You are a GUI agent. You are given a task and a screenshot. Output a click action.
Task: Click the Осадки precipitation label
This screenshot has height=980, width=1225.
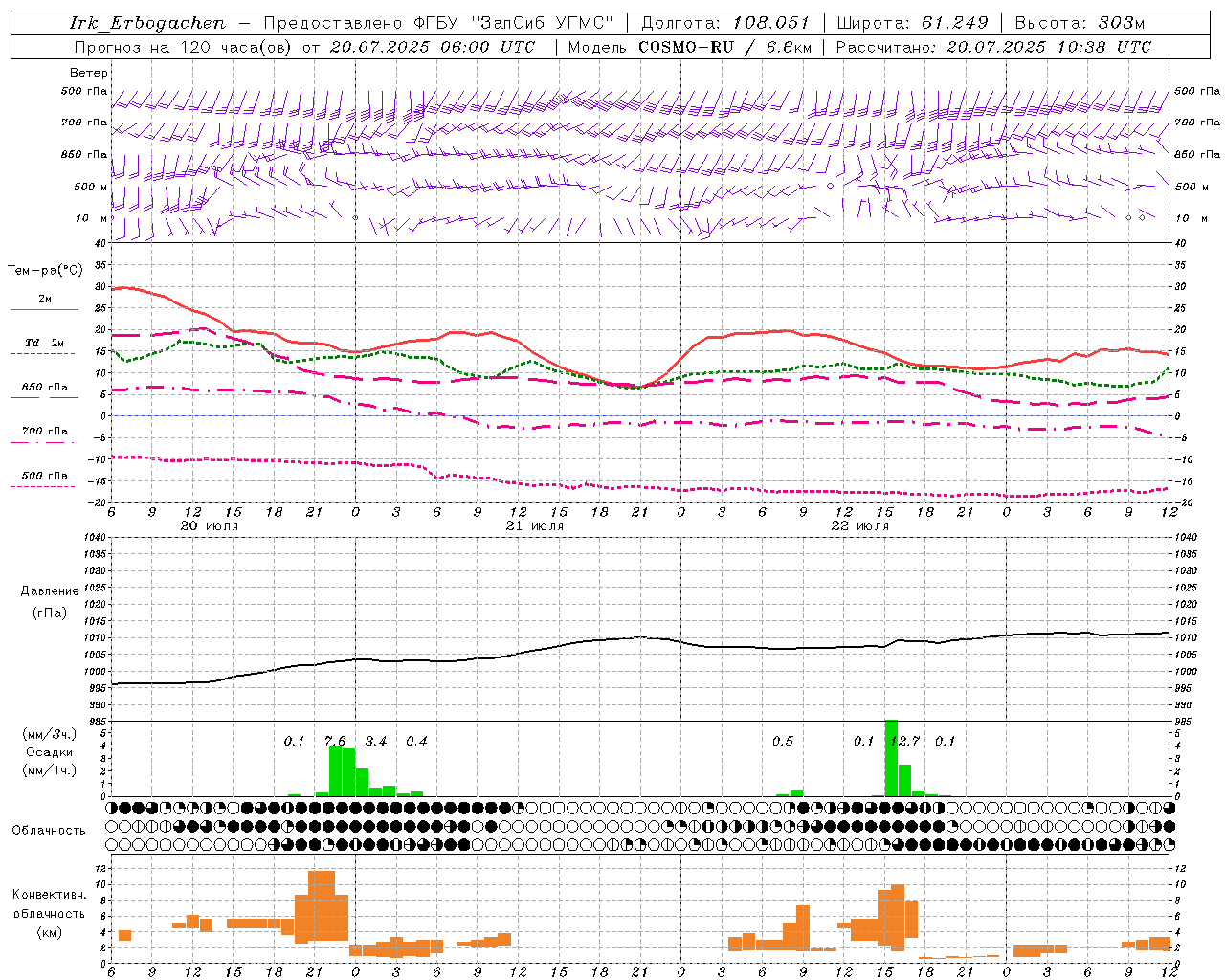point(50,752)
